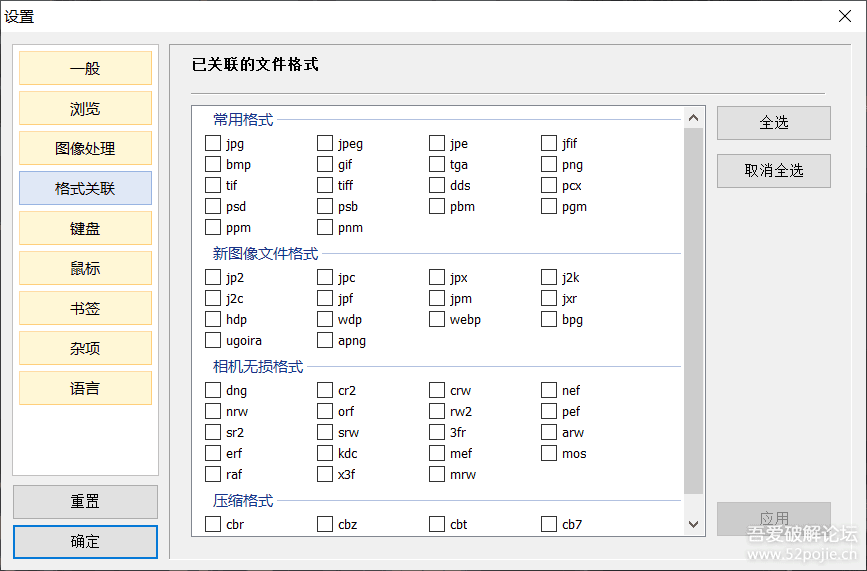Tick the pbm format checkbox
The image size is (867, 571).
coord(437,206)
